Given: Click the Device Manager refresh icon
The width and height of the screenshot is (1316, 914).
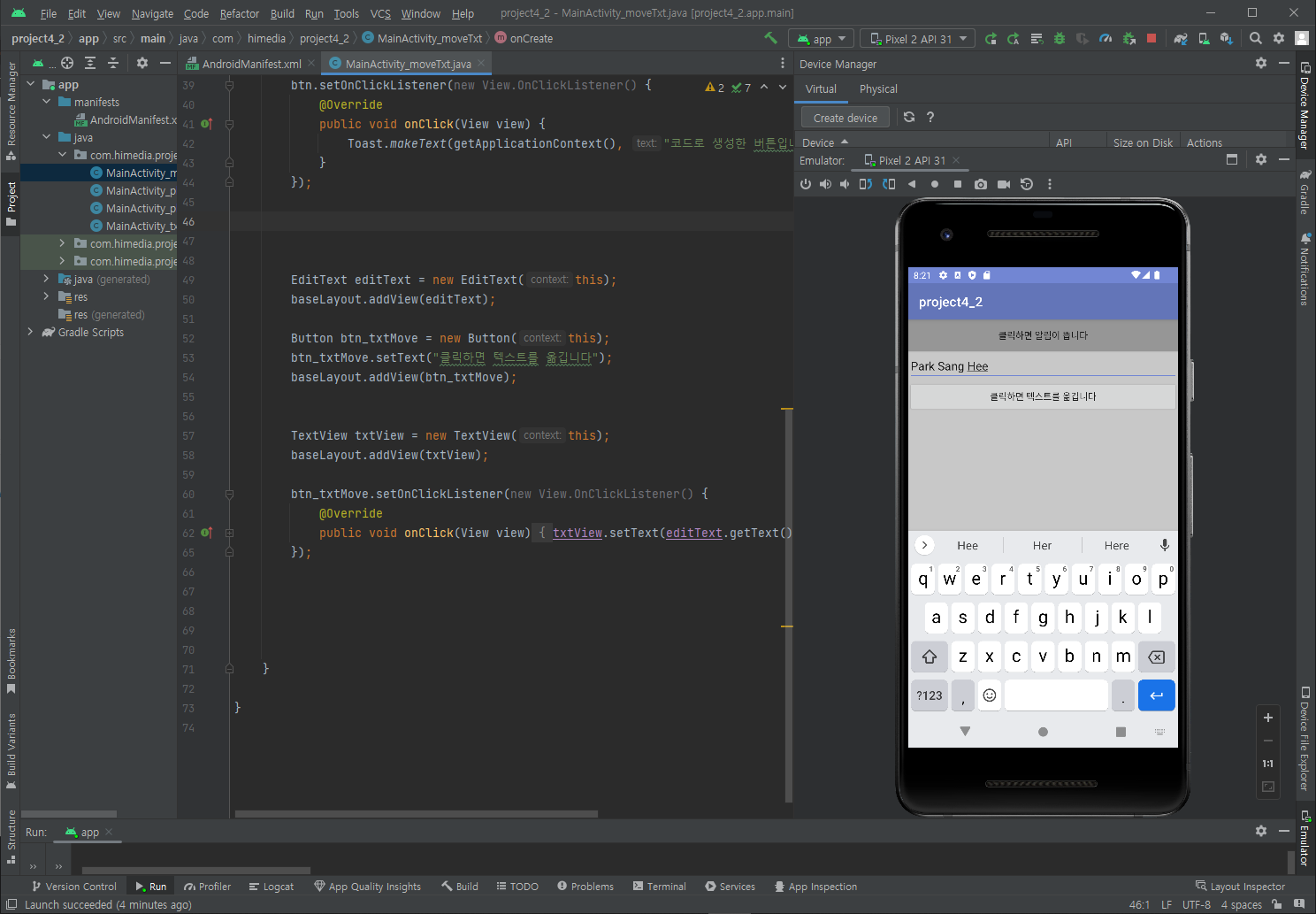Looking at the screenshot, I should point(909,117).
